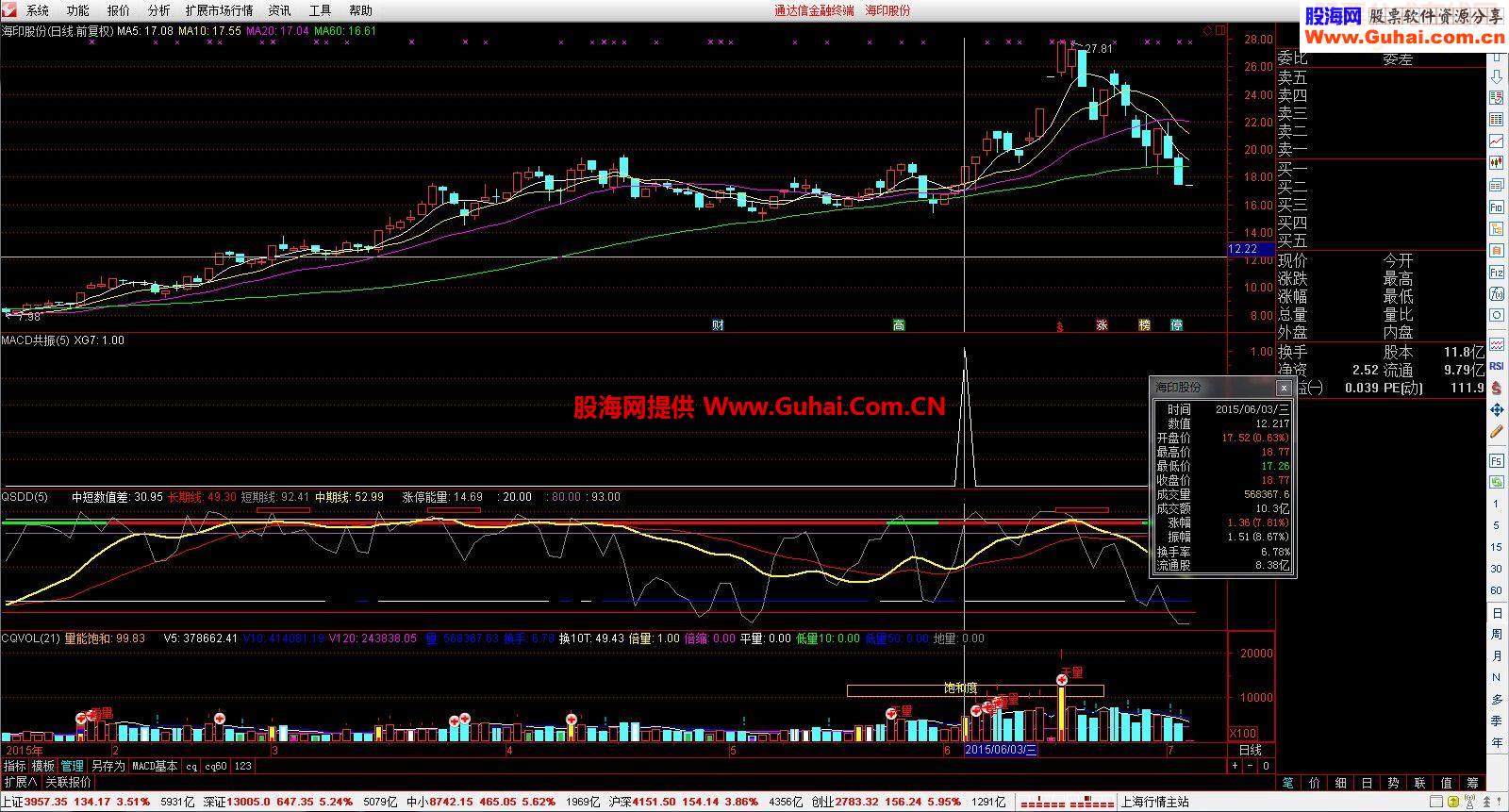The image size is (1509, 812).
Task: Open the 关联报价 tab
Action: tap(69, 782)
